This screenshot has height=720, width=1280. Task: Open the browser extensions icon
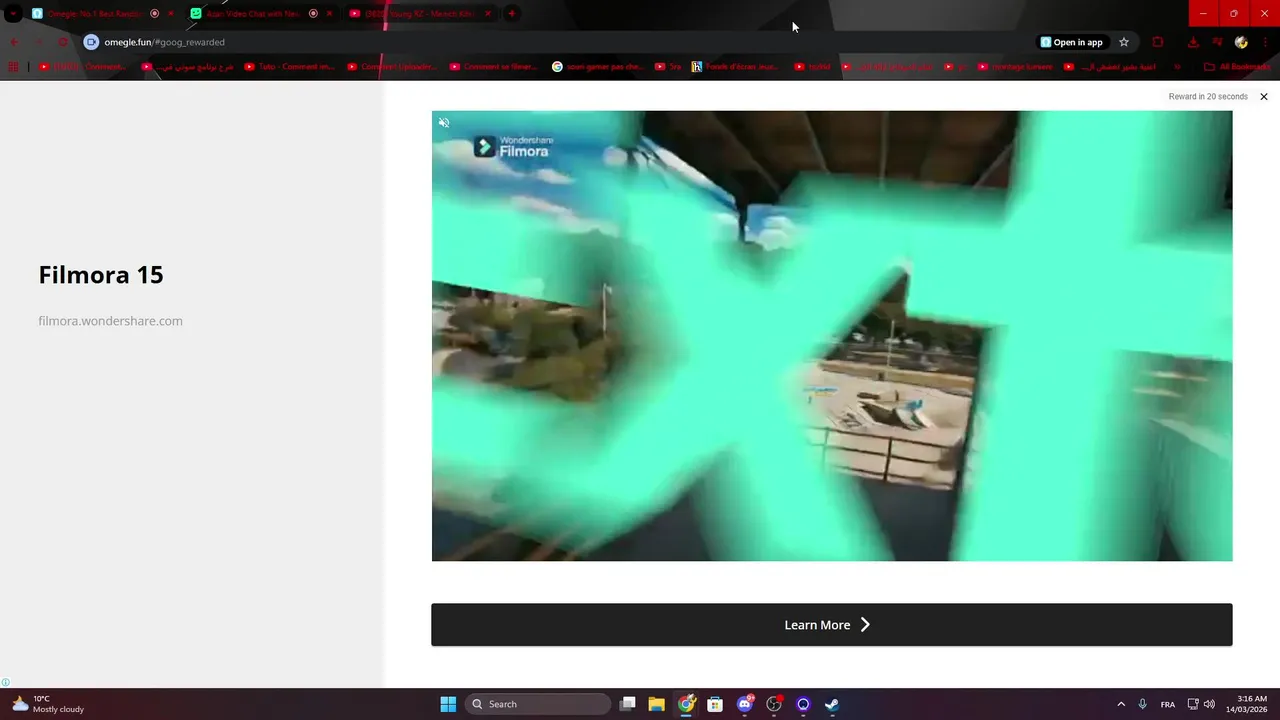pos(1158,42)
